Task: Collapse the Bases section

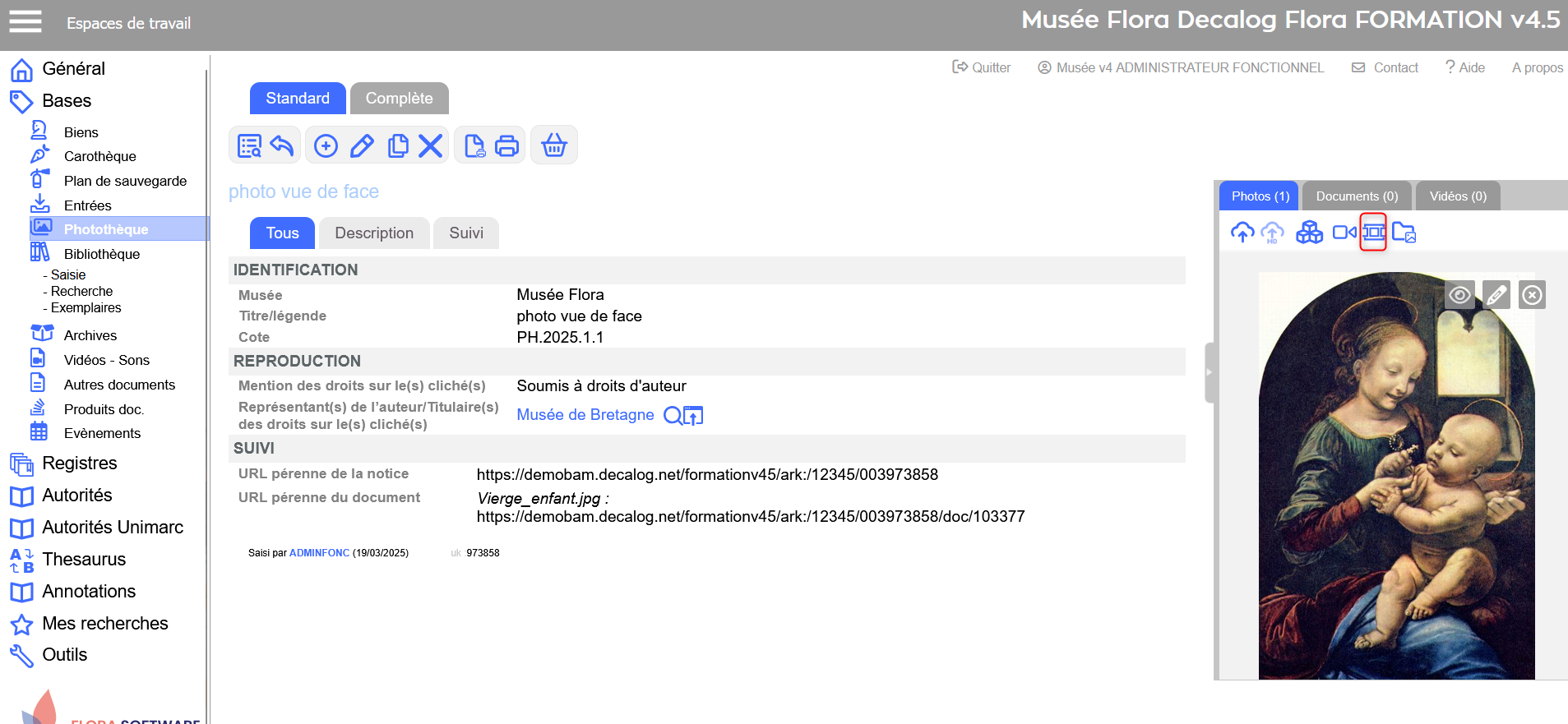Action: pyautogui.click(x=67, y=101)
